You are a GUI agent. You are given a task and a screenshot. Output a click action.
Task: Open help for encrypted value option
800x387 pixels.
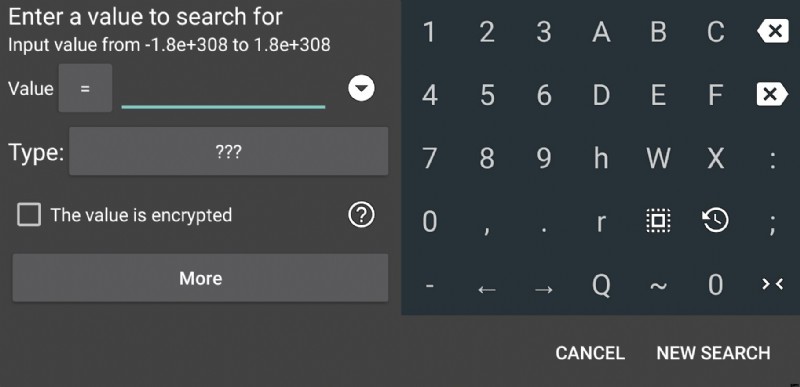click(x=361, y=215)
